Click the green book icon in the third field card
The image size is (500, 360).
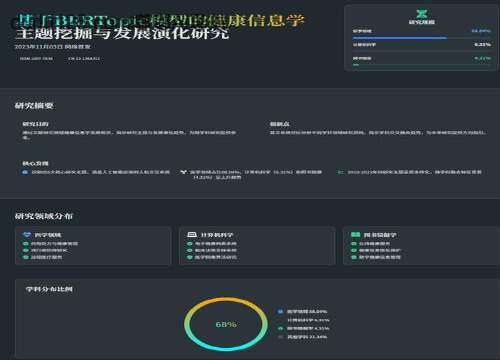tap(355, 235)
